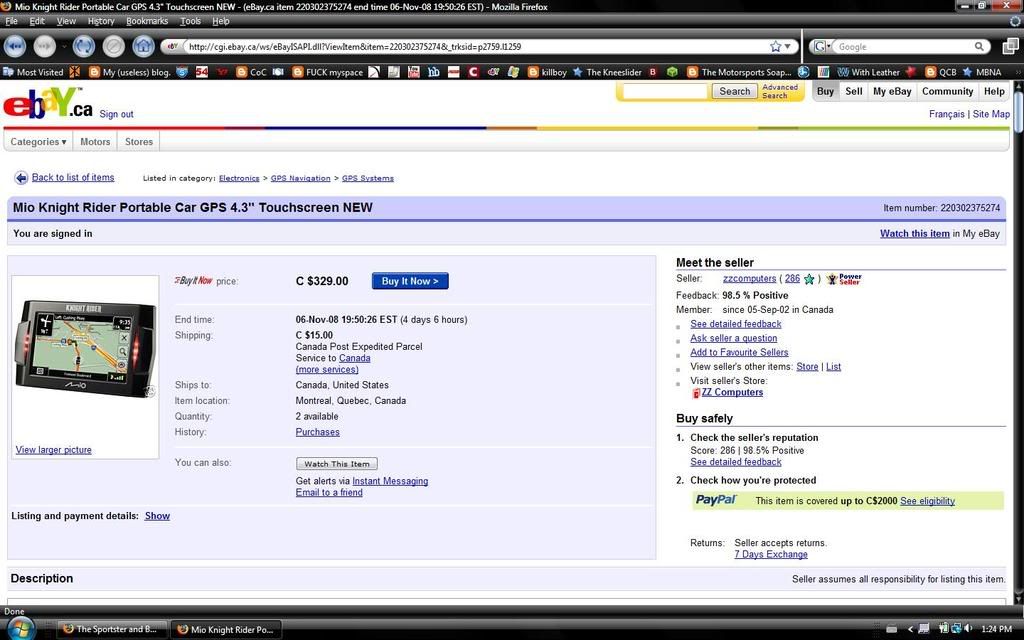This screenshot has width=1024, height=640.
Task: Open seller zzcomputers profile link
Action: coord(749,278)
